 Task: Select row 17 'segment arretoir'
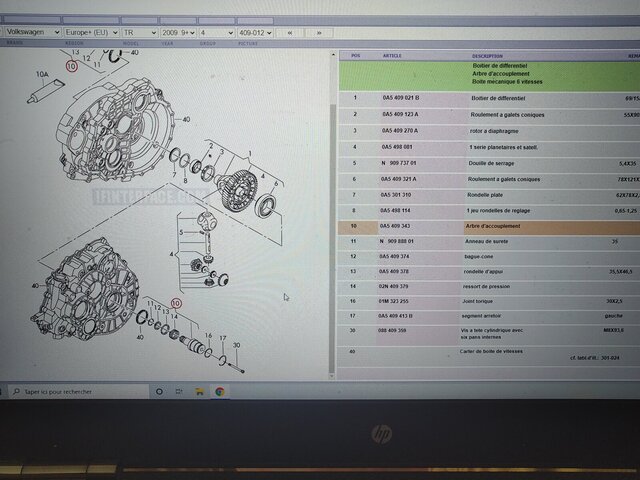(488, 316)
